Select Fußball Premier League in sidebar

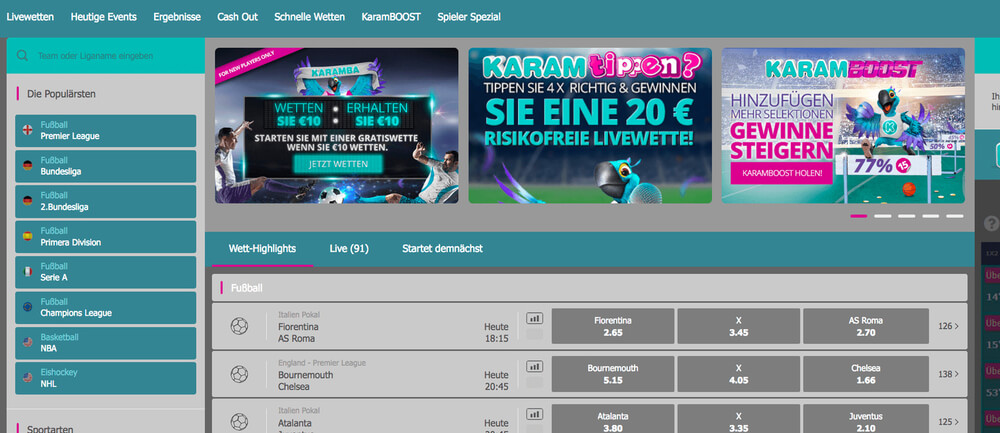(106, 131)
